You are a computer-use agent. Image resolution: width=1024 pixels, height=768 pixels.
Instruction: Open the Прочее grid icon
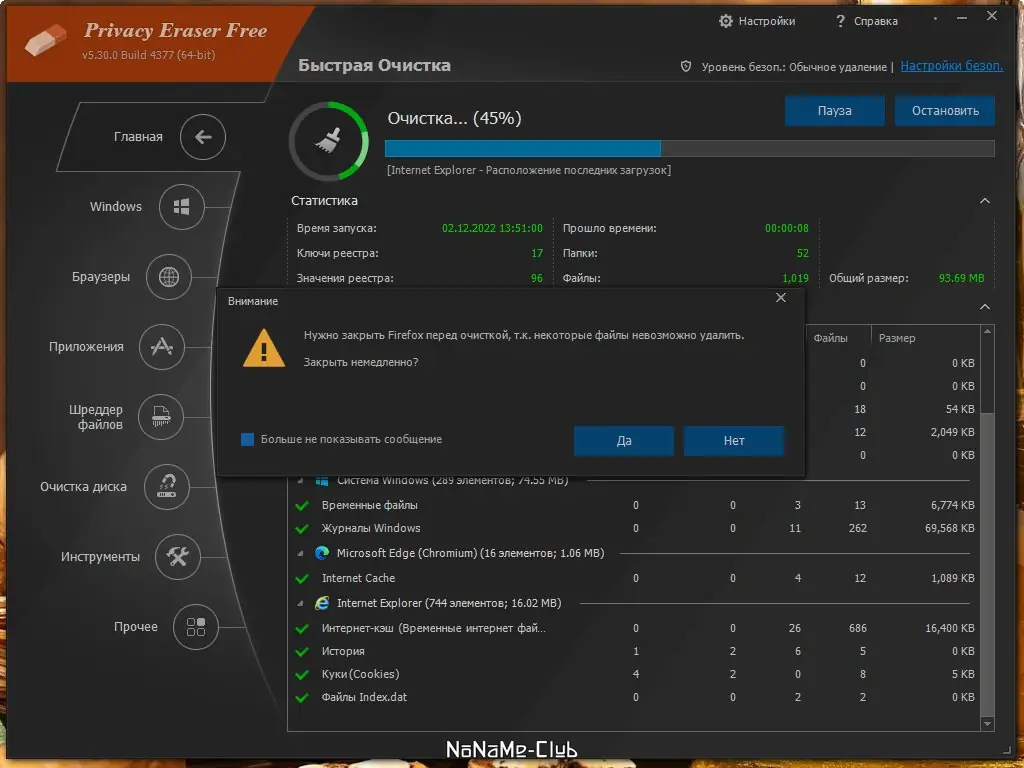195,627
